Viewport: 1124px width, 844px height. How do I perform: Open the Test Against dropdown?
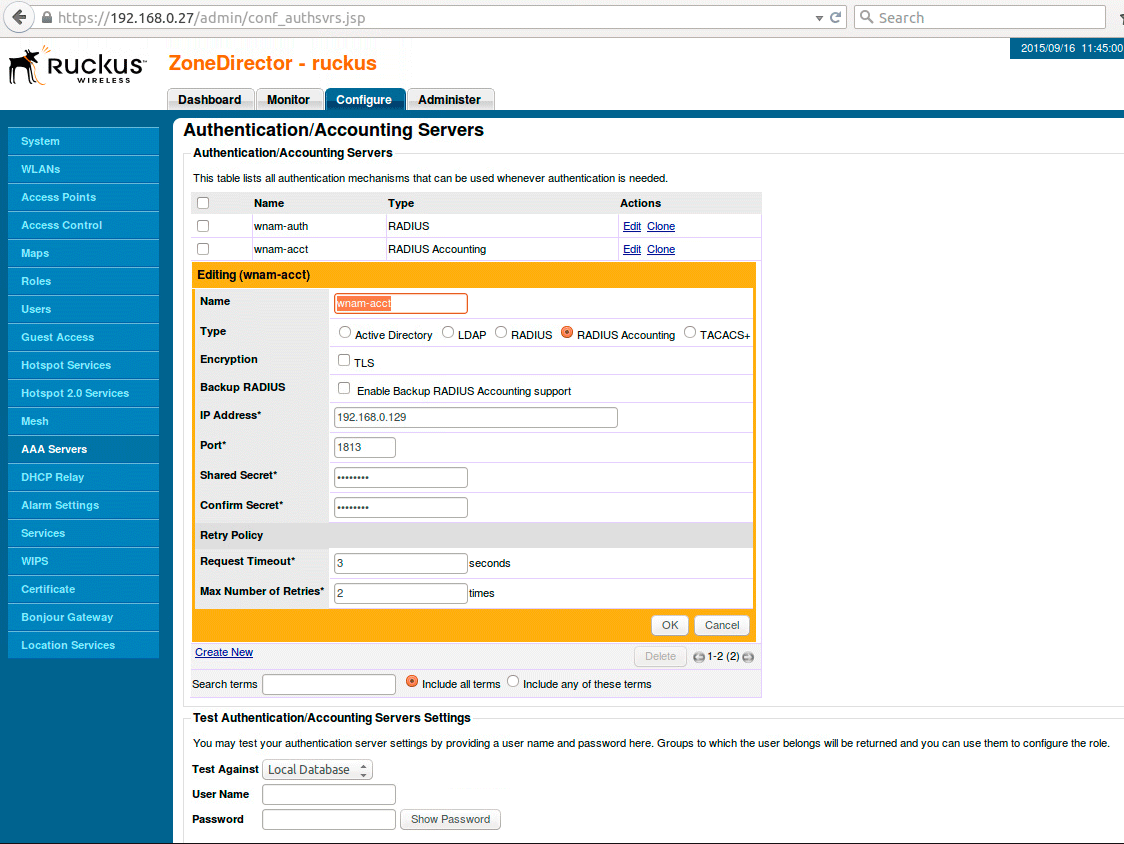(317, 769)
